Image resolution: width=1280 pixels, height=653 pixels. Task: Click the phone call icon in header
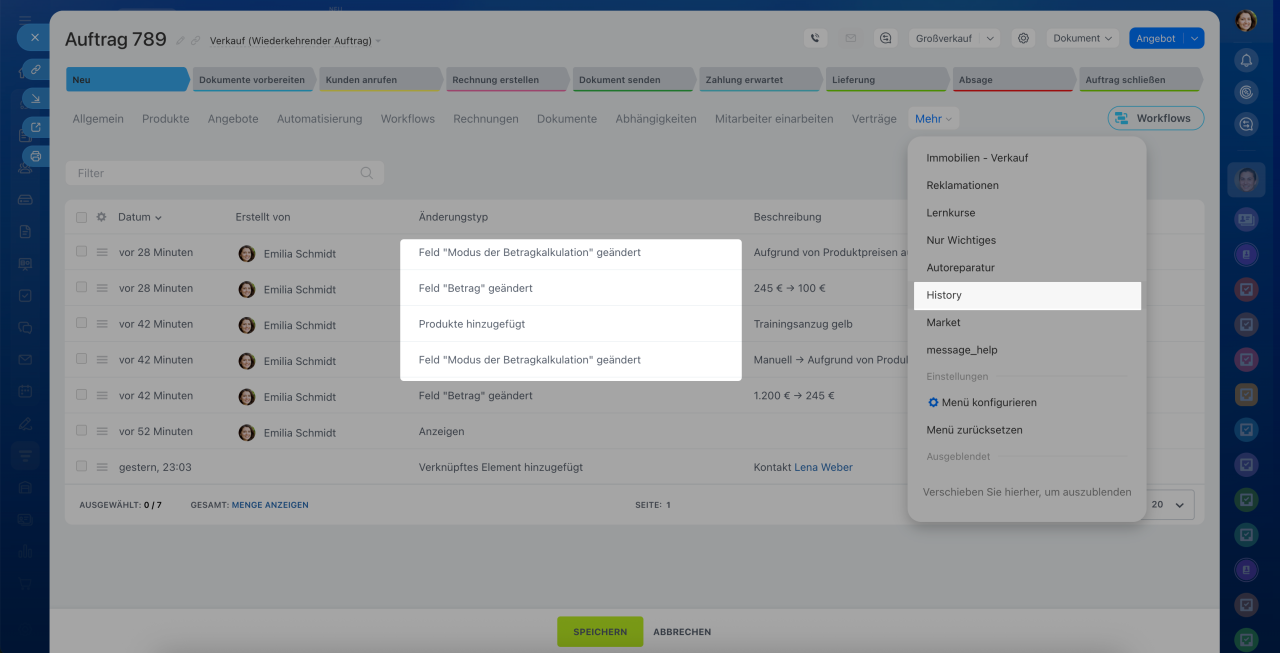point(816,38)
